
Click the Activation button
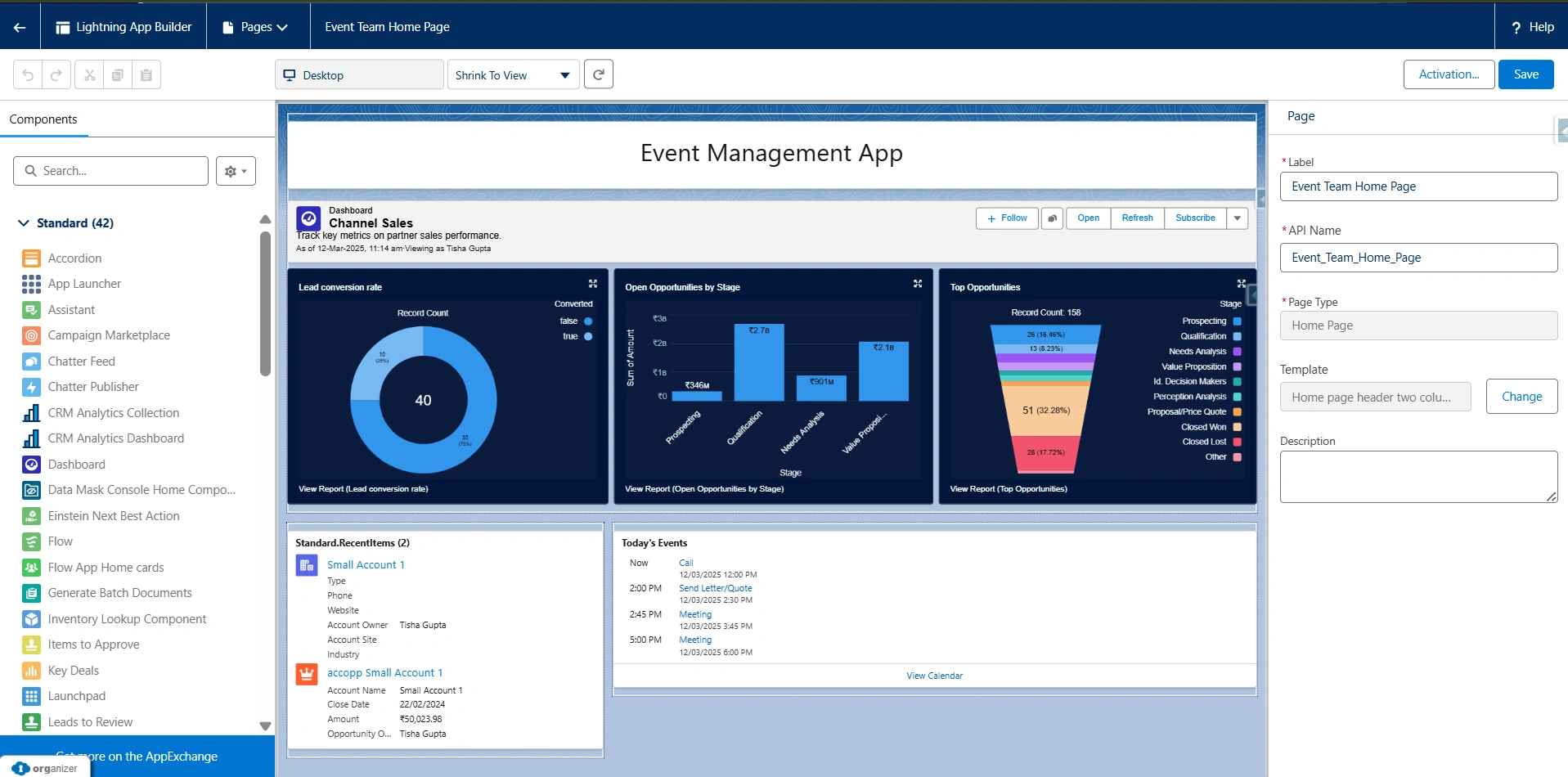(x=1449, y=74)
